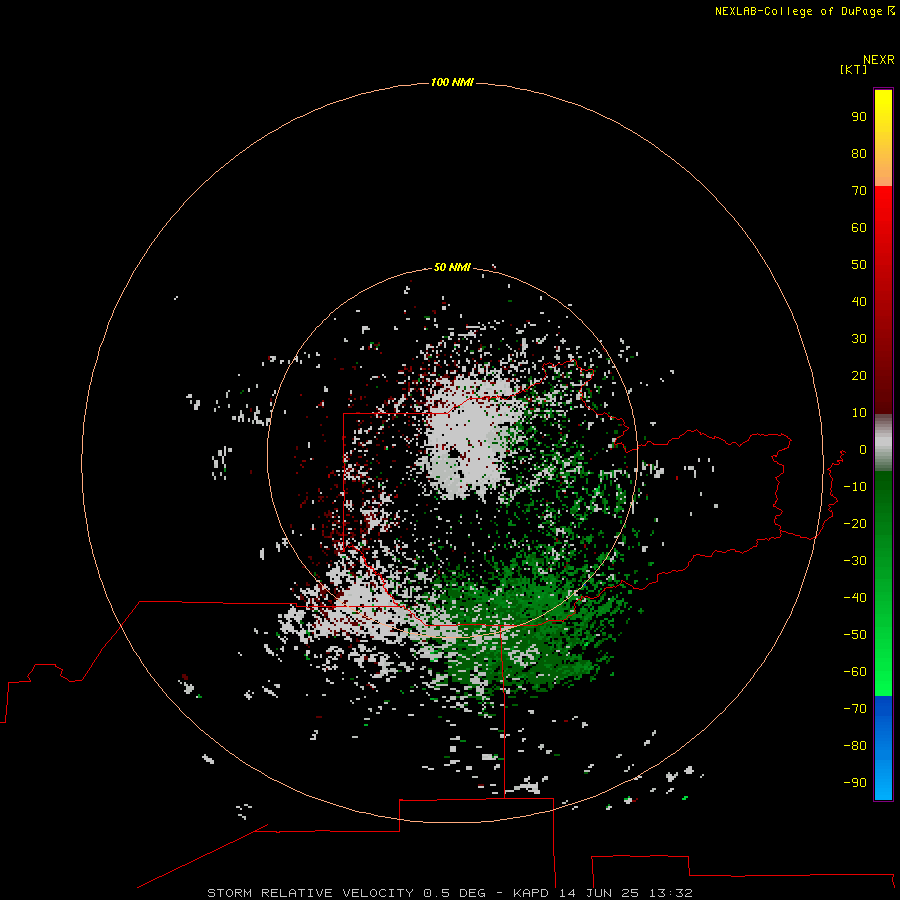Click the positive 70 scale value

[859, 191]
